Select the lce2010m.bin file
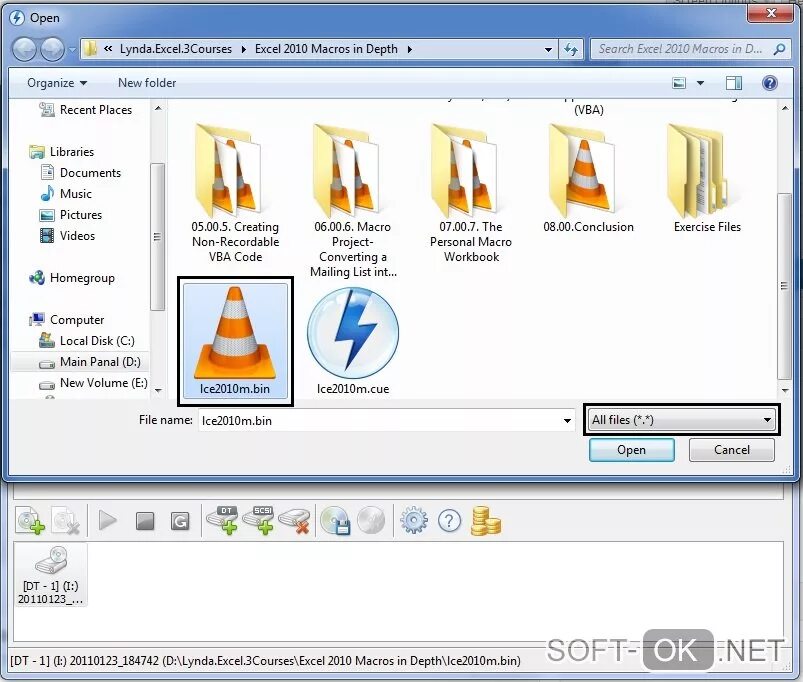Image resolution: width=803 pixels, height=682 pixels. [x=235, y=340]
